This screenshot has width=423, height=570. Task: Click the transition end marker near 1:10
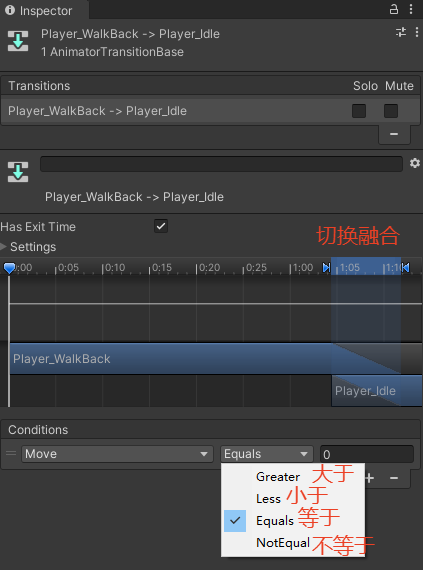405,268
